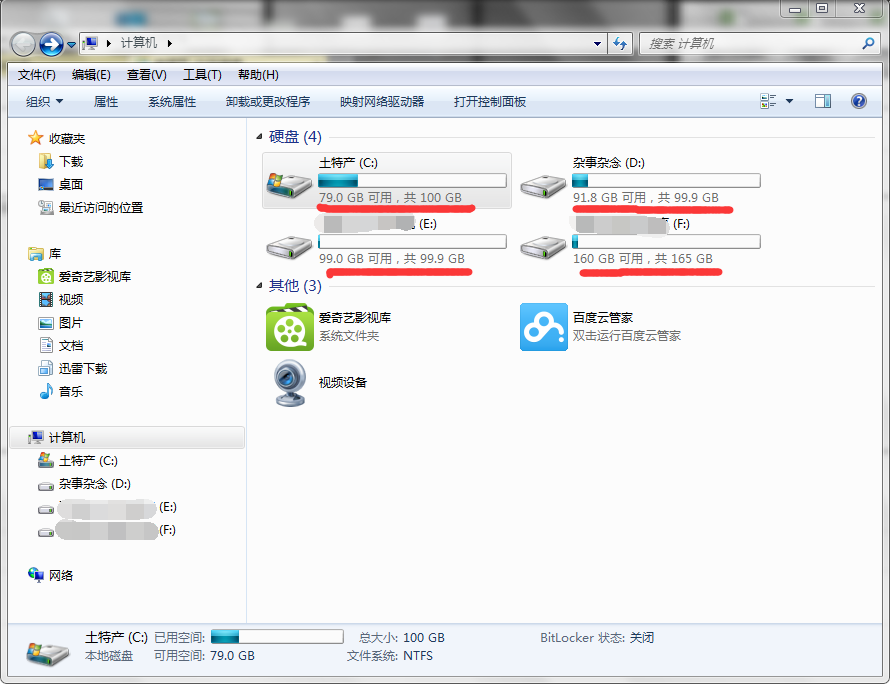The height and width of the screenshot is (684, 890).
Task: Click the help question mark icon
Action: click(859, 101)
